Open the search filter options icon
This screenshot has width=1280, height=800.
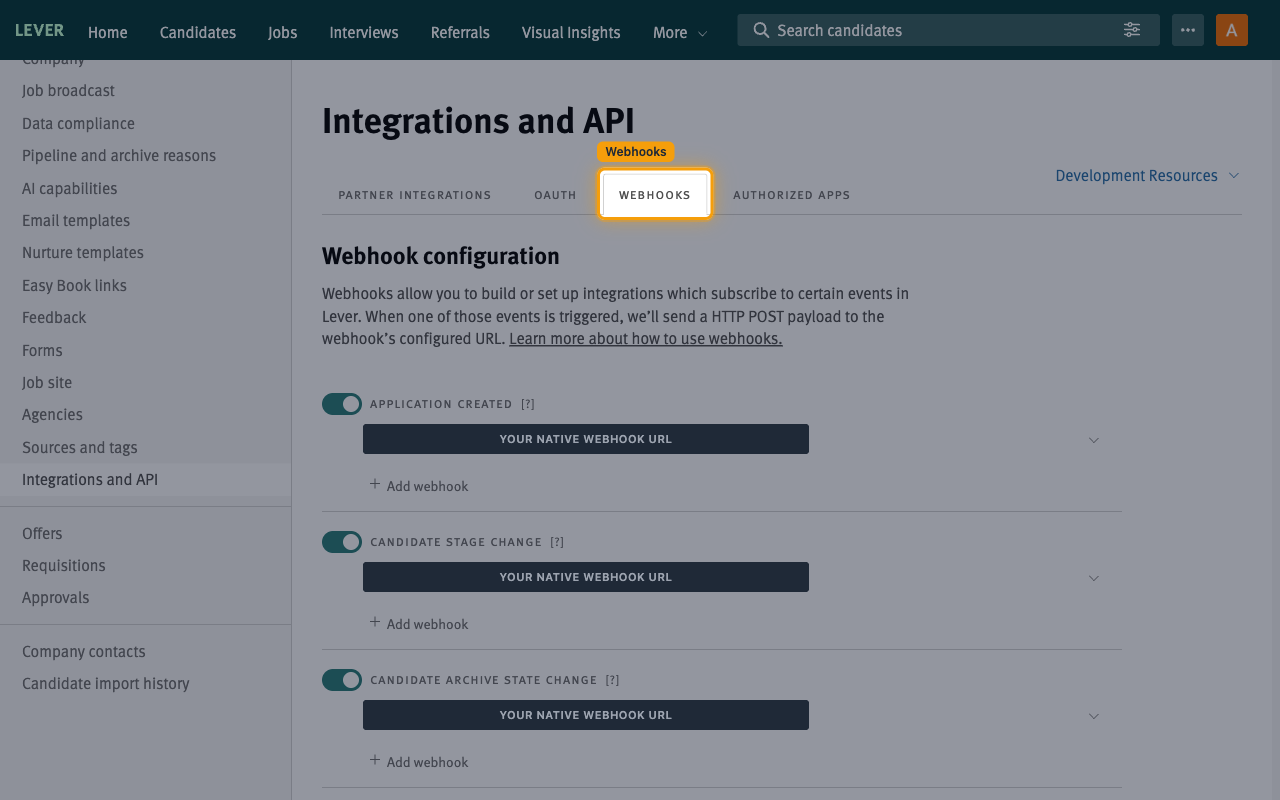pyautogui.click(x=1132, y=30)
